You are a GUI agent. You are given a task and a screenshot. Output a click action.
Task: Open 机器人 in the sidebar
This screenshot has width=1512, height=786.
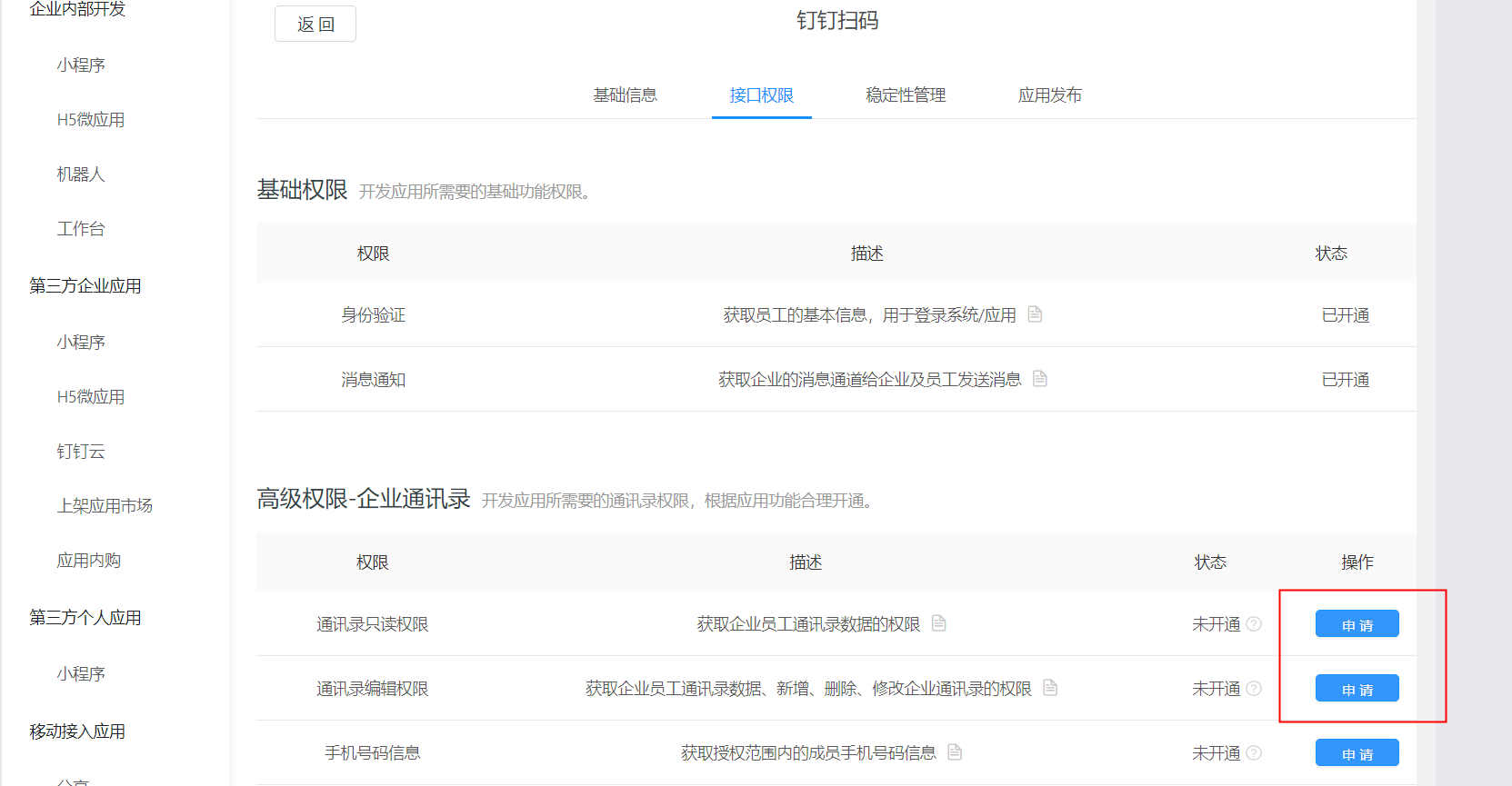[81, 174]
